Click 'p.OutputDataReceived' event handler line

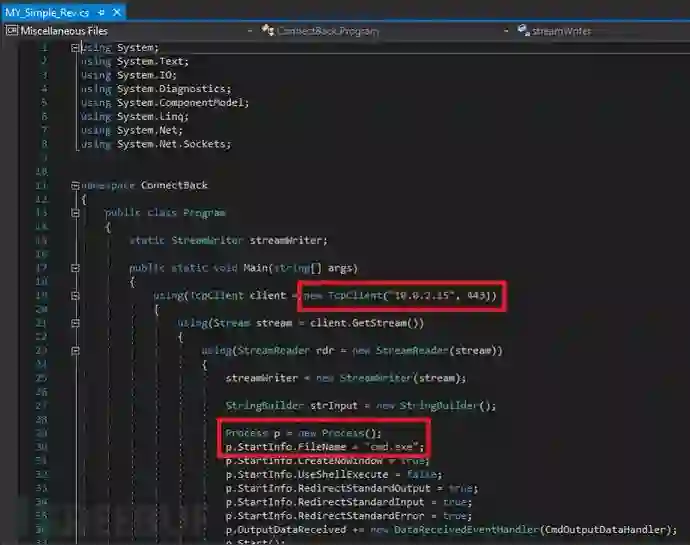click(x=451, y=530)
